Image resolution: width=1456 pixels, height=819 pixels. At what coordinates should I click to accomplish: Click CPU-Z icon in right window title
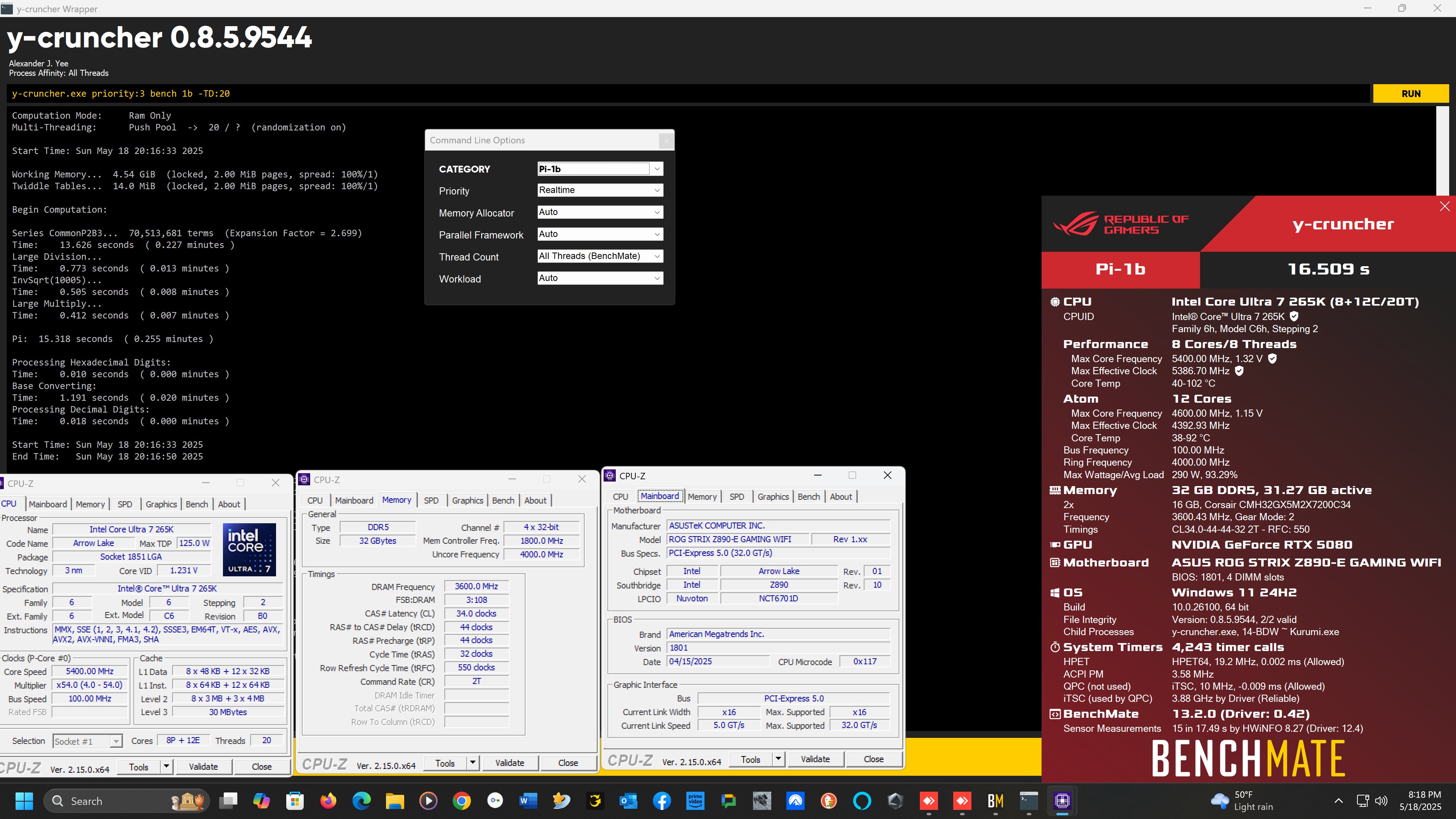[x=610, y=476]
